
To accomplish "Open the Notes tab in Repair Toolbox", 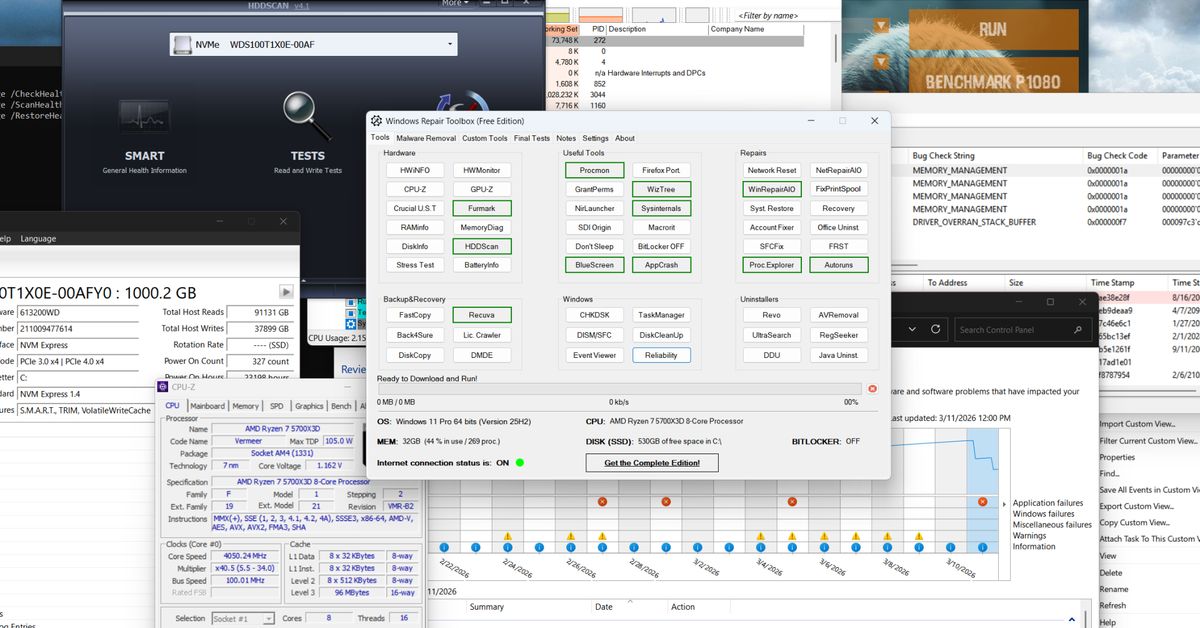I will pos(566,138).
